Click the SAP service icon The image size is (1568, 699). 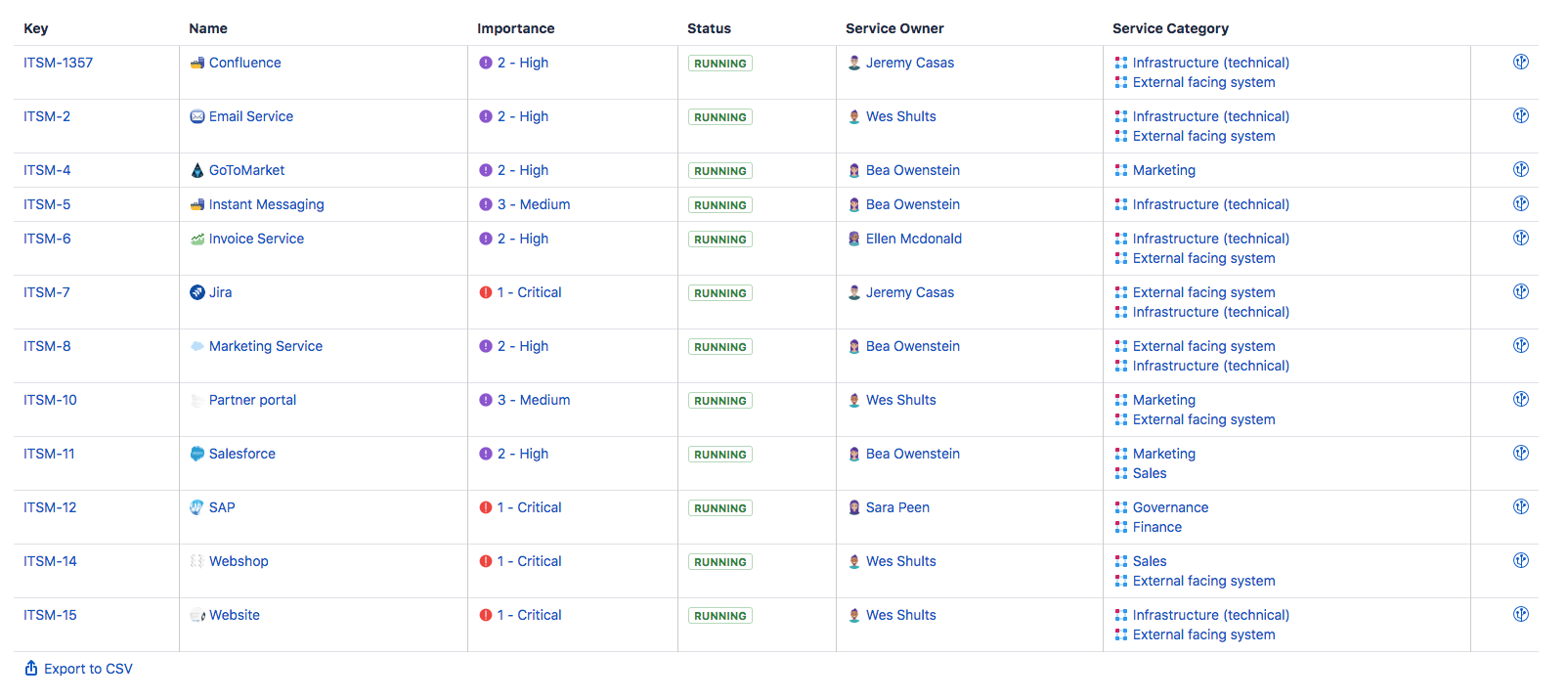point(197,507)
